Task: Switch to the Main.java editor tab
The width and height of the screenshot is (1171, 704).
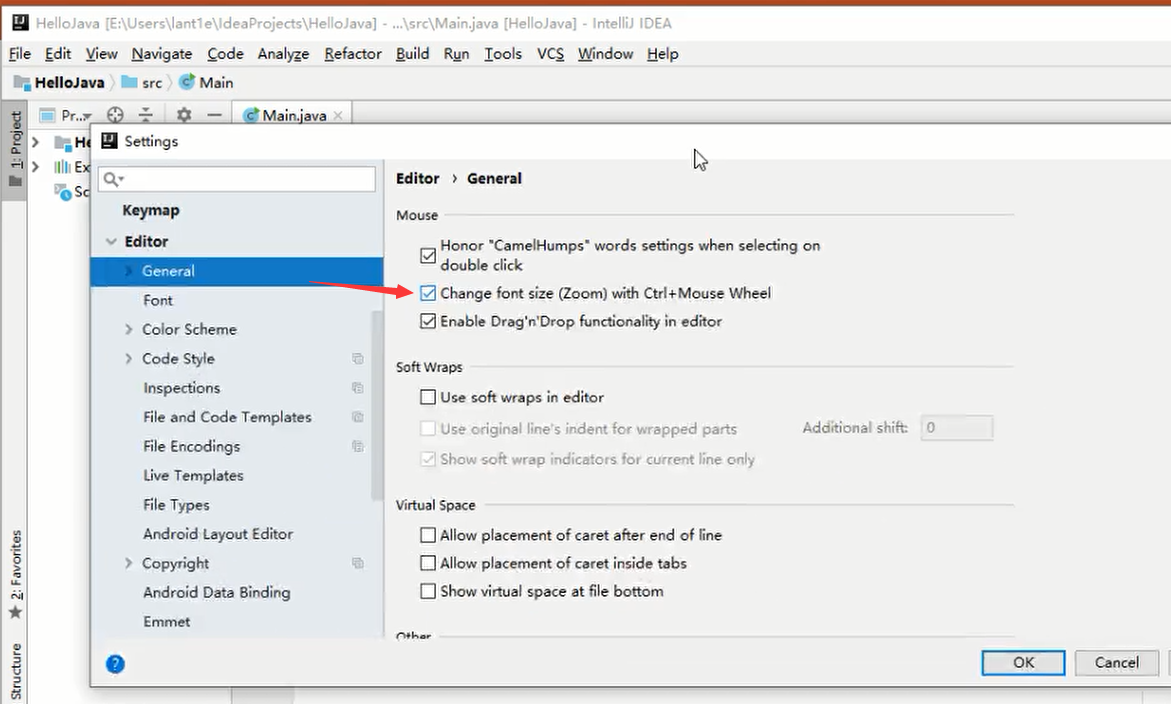Action: coord(294,116)
